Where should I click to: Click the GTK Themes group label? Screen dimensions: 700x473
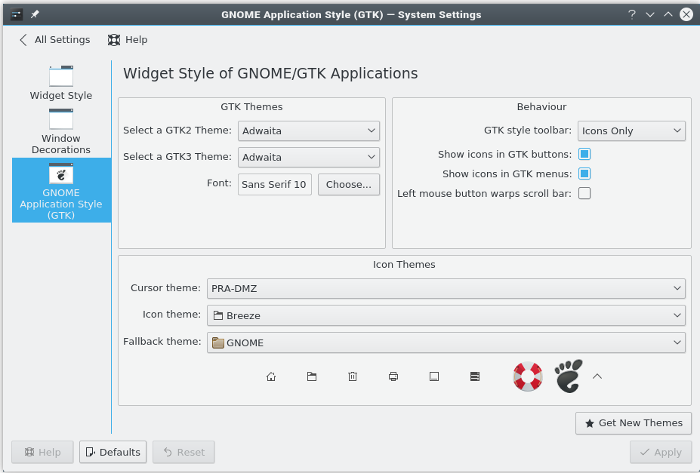coord(251,107)
